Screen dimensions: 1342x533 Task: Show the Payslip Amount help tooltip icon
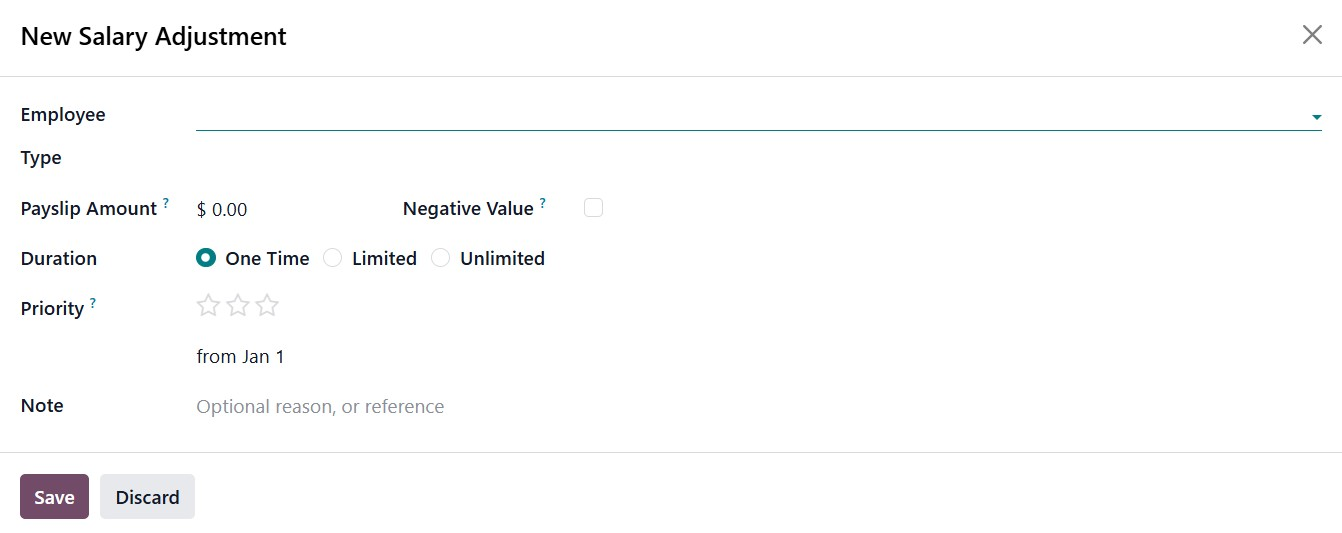166,203
